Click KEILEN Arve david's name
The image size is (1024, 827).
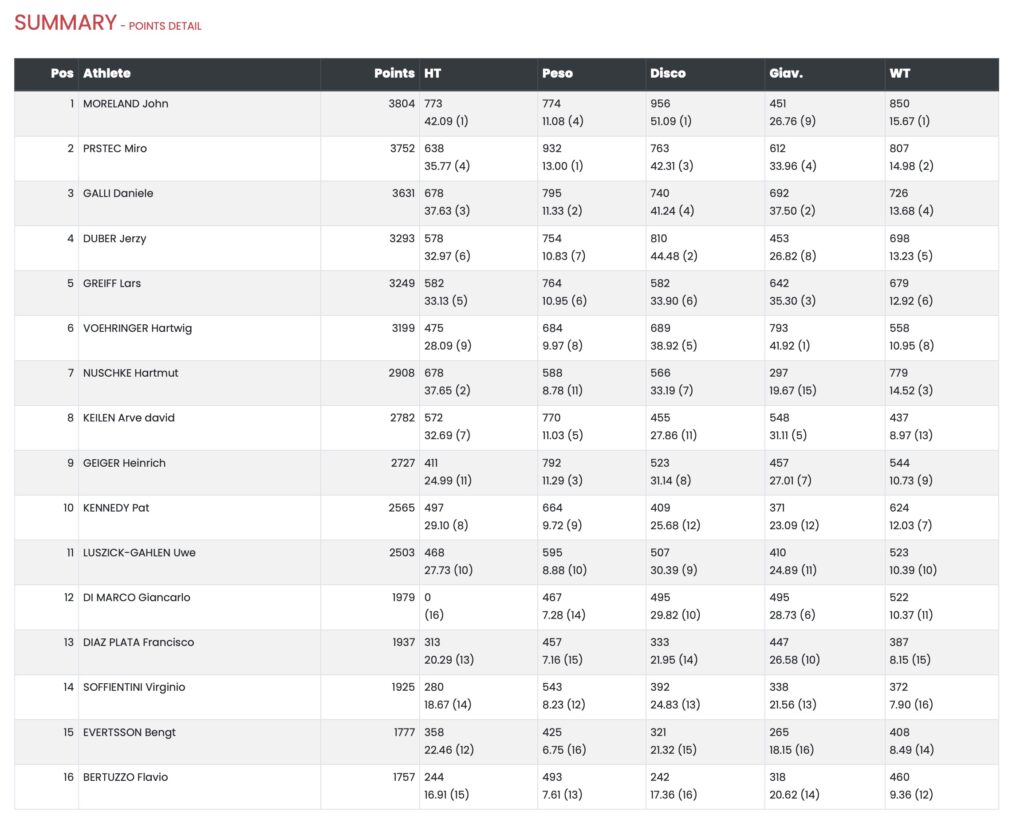coord(129,418)
